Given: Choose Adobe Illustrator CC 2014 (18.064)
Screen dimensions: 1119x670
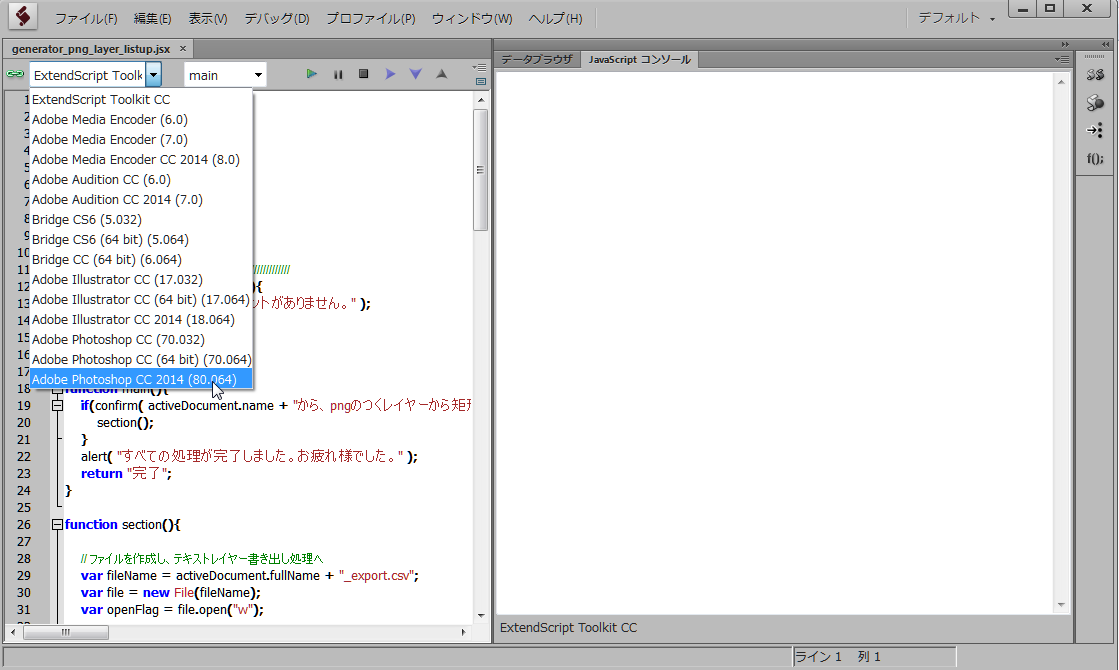Looking at the screenshot, I should pos(133,319).
